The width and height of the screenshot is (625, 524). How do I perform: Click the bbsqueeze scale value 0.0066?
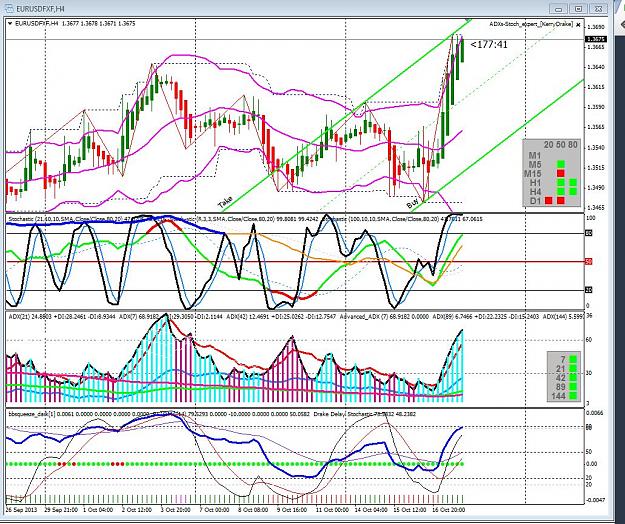594,413
